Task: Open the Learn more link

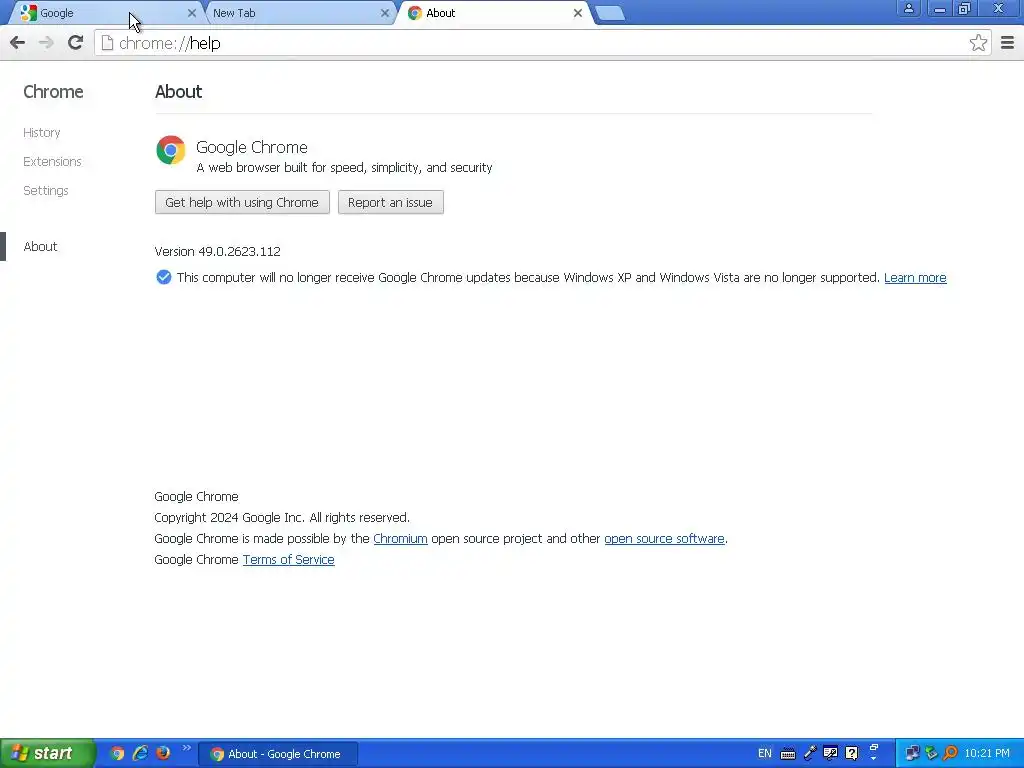Action: click(915, 278)
